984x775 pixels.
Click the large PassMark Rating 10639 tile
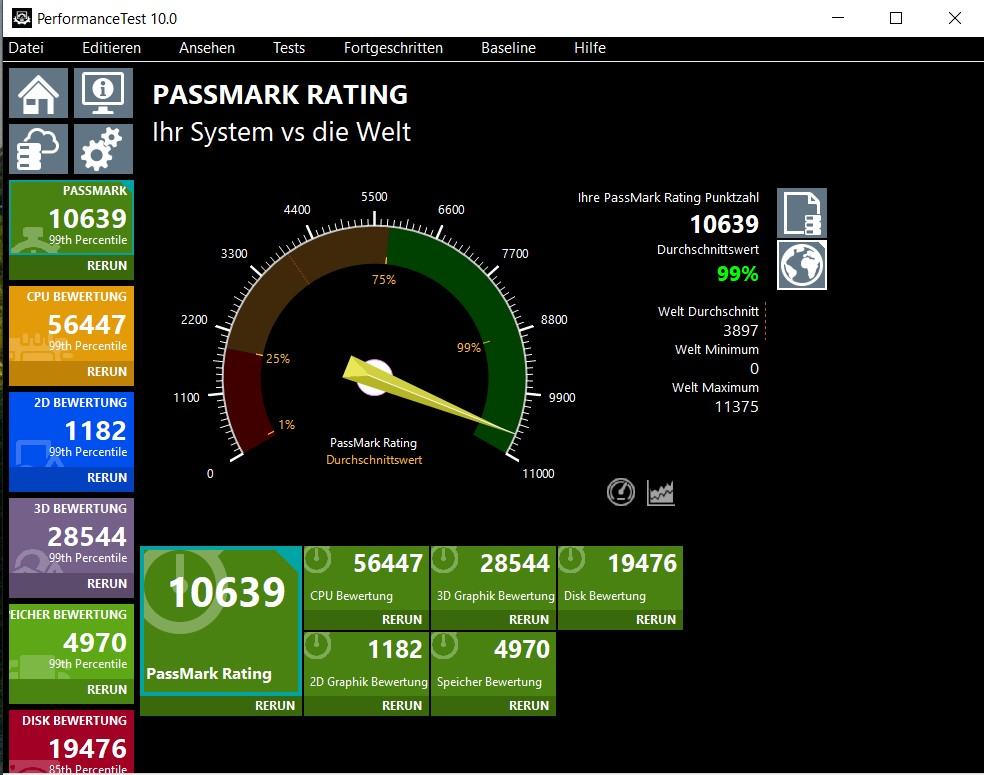221,621
